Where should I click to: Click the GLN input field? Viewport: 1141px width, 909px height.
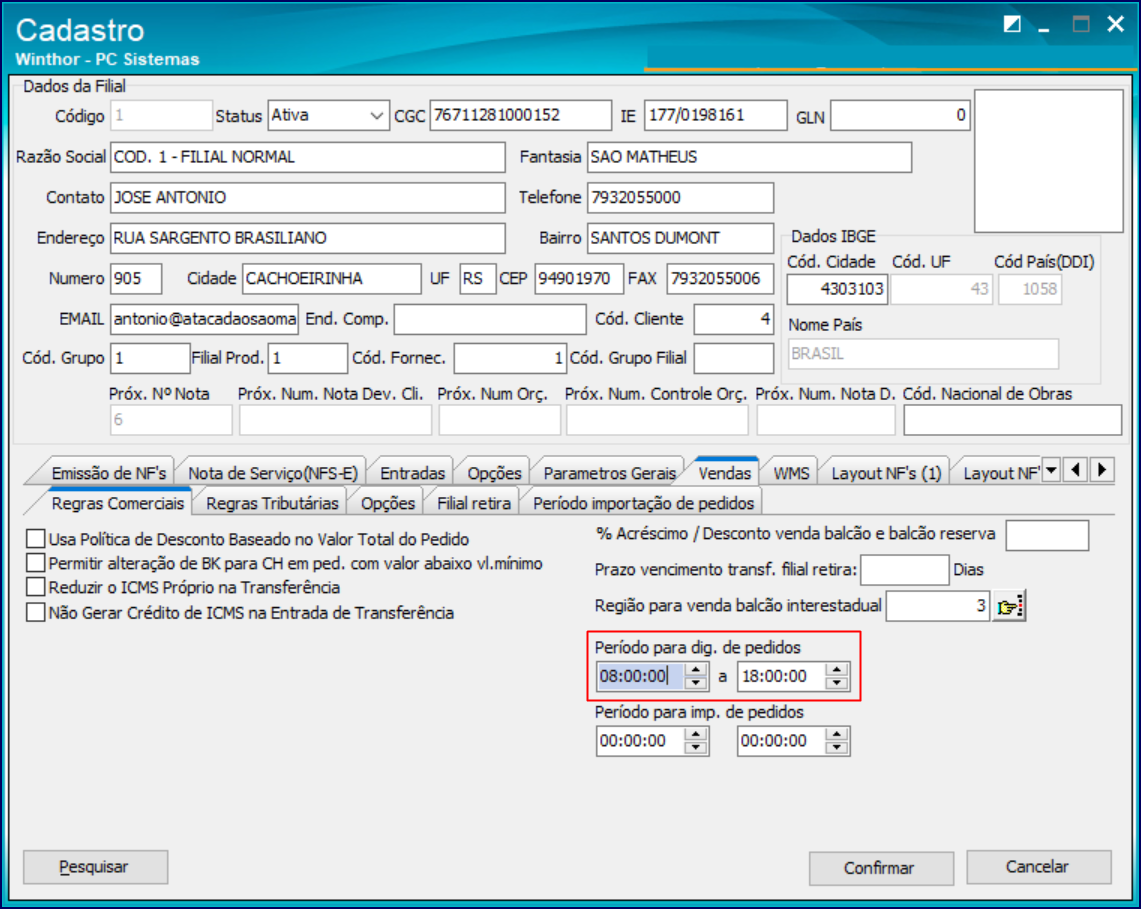900,116
